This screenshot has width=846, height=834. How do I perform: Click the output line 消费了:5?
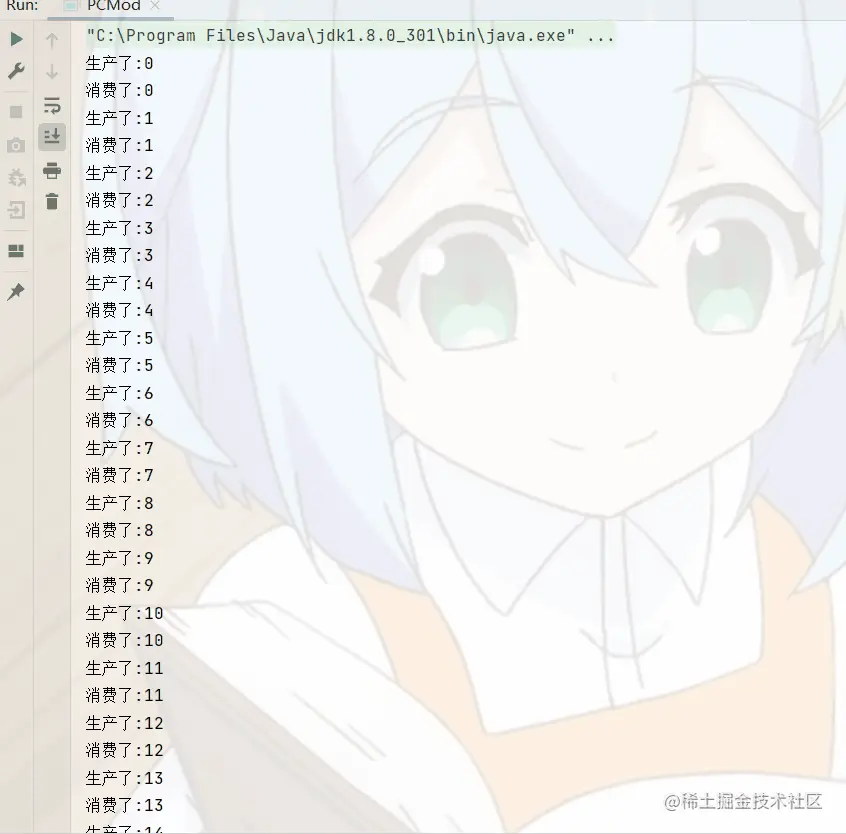(119, 366)
